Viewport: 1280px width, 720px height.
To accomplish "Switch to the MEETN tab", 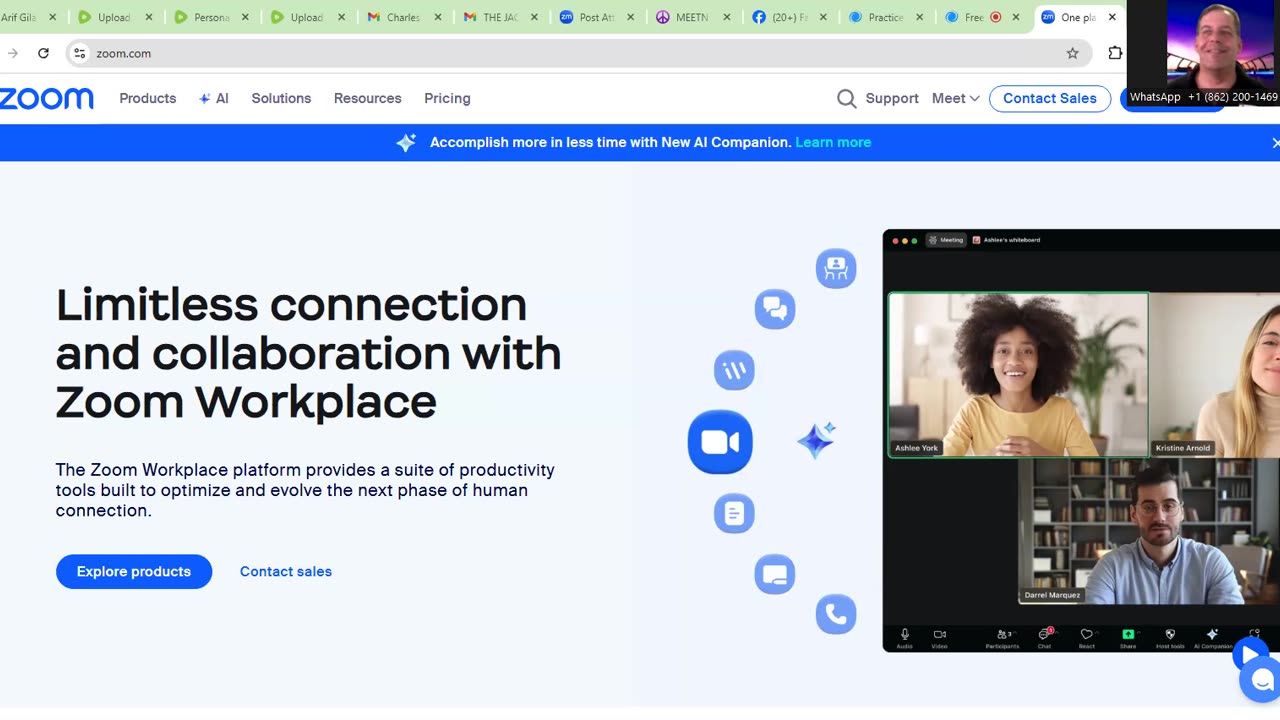I will (x=694, y=17).
